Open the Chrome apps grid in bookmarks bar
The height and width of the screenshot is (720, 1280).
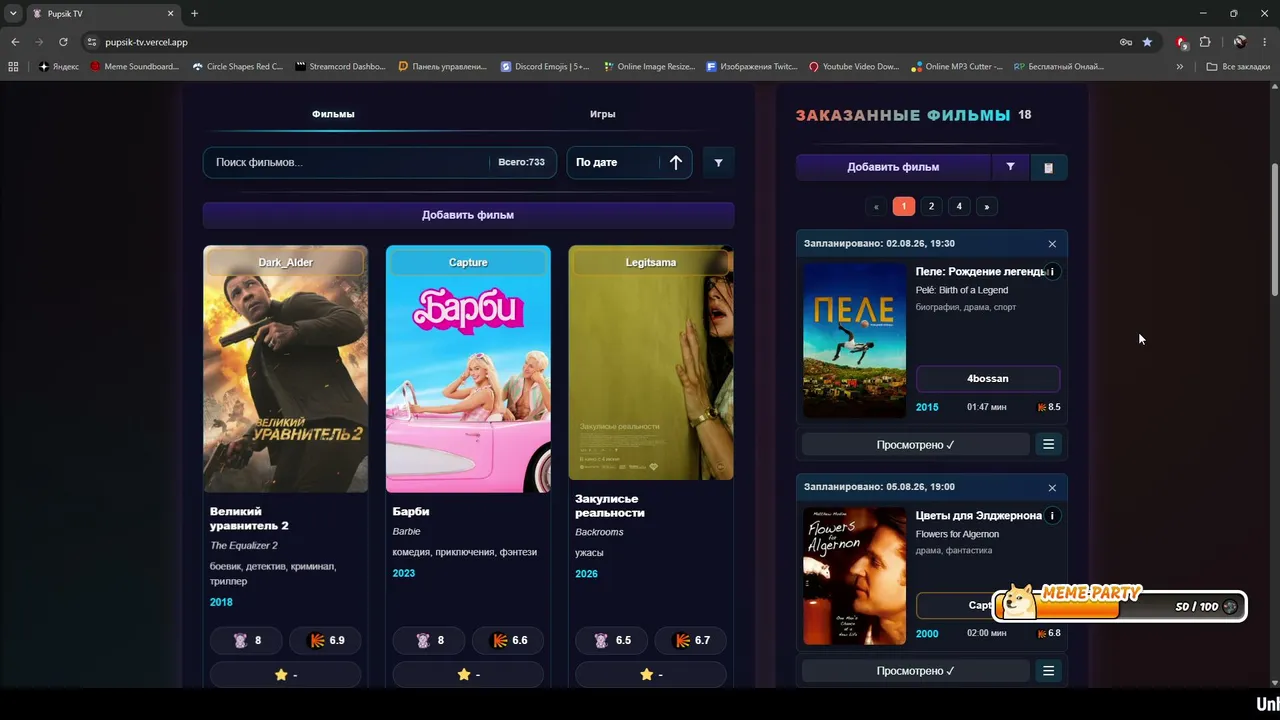[13, 67]
